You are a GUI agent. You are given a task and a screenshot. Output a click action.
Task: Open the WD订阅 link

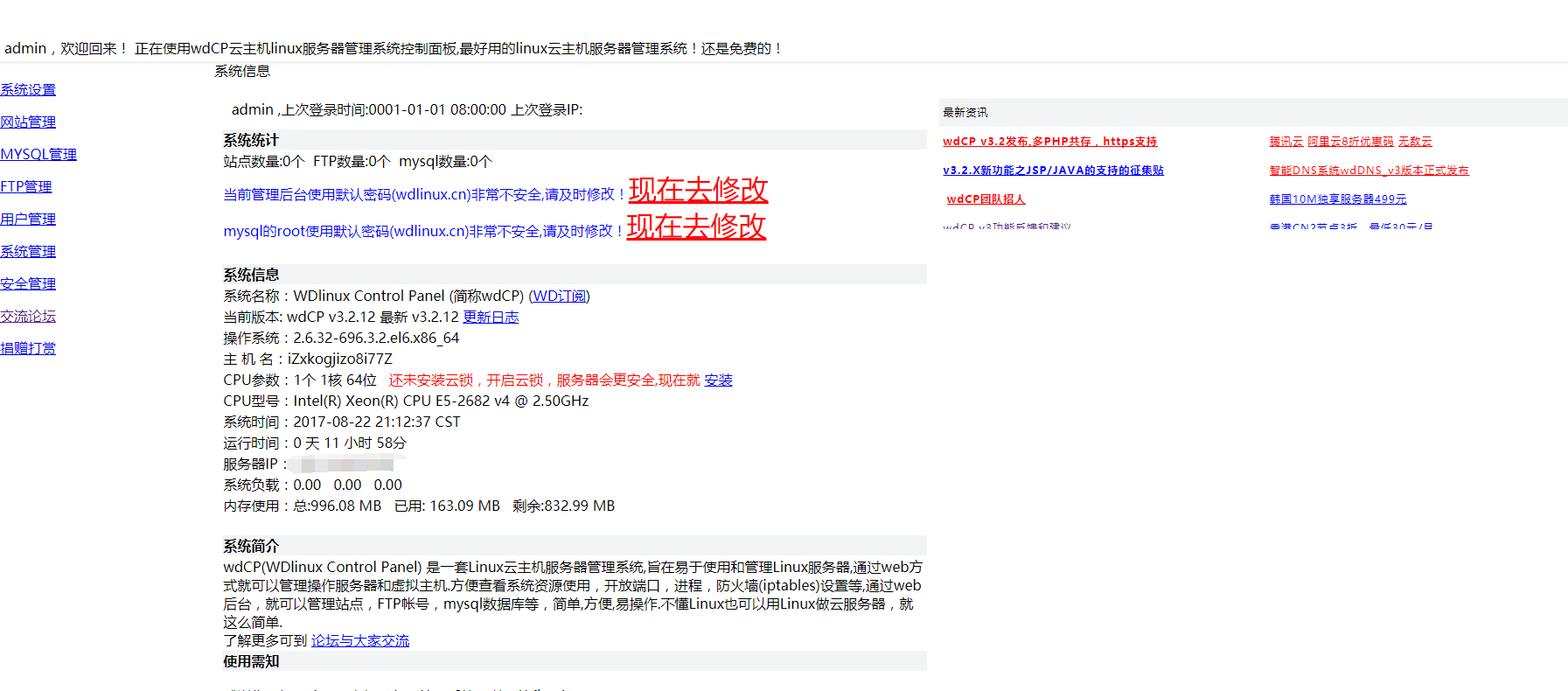560,297
